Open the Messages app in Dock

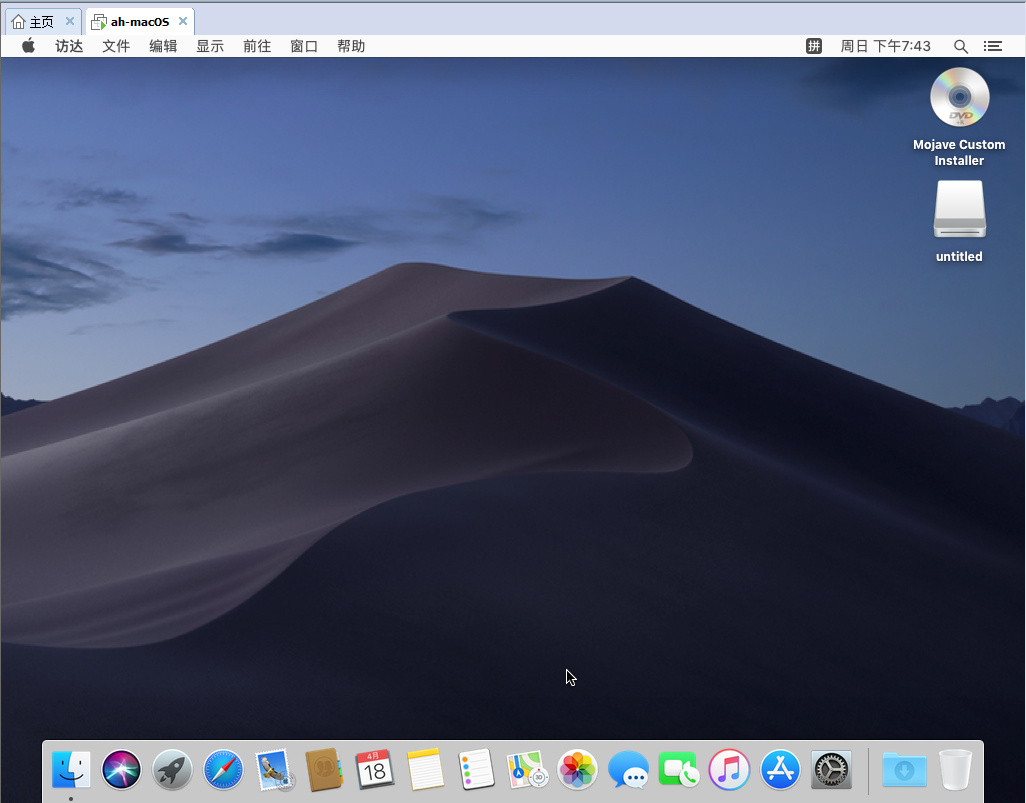pyautogui.click(x=628, y=769)
